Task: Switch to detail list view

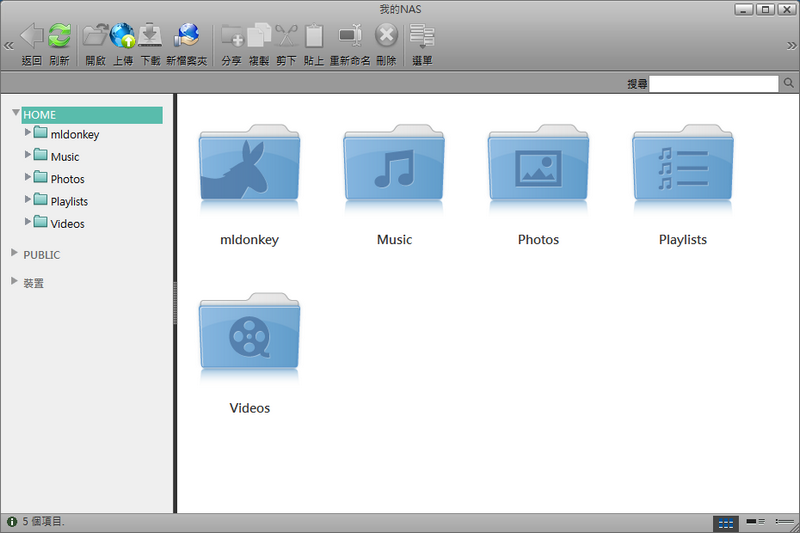Action: [784, 522]
